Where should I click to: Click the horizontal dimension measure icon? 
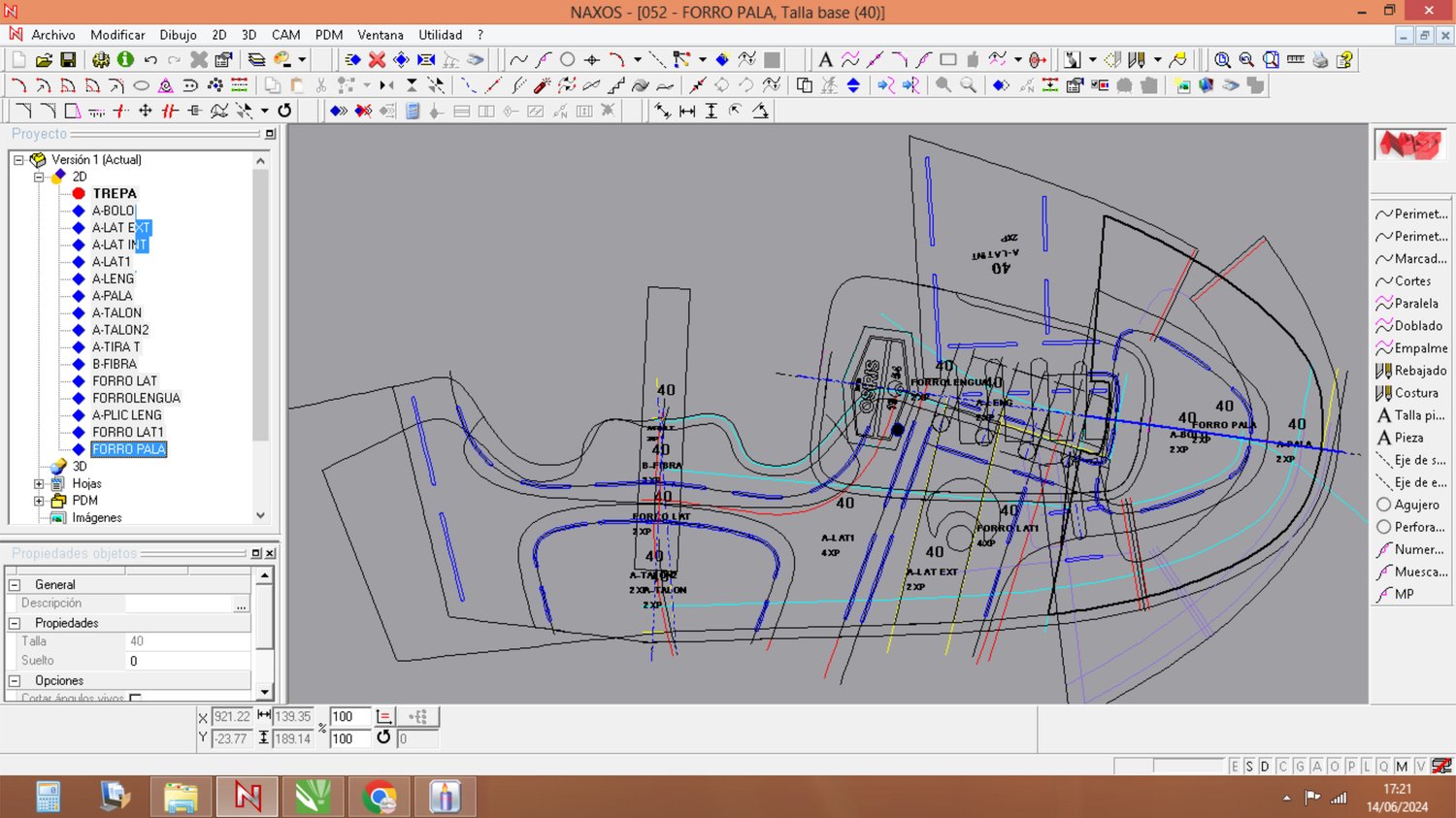pos(687,111)
